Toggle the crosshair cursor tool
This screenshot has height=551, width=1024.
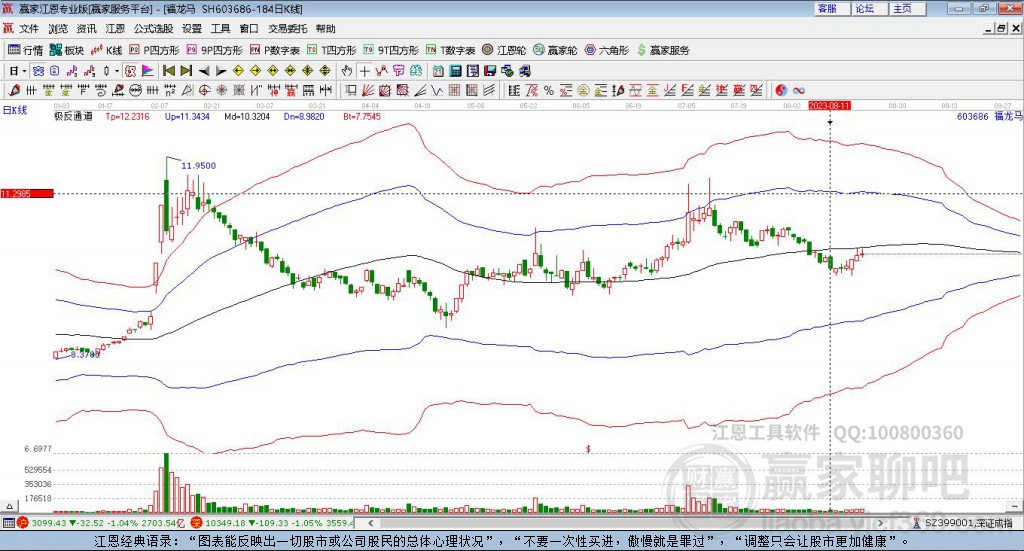click(364, 71)
